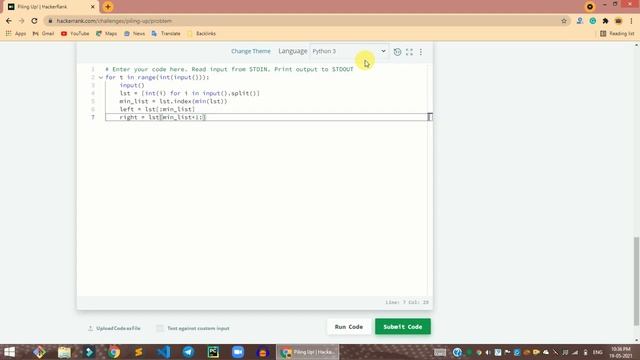Open the YouTube bookmark
Screen dimensions: 640x360
75,33
